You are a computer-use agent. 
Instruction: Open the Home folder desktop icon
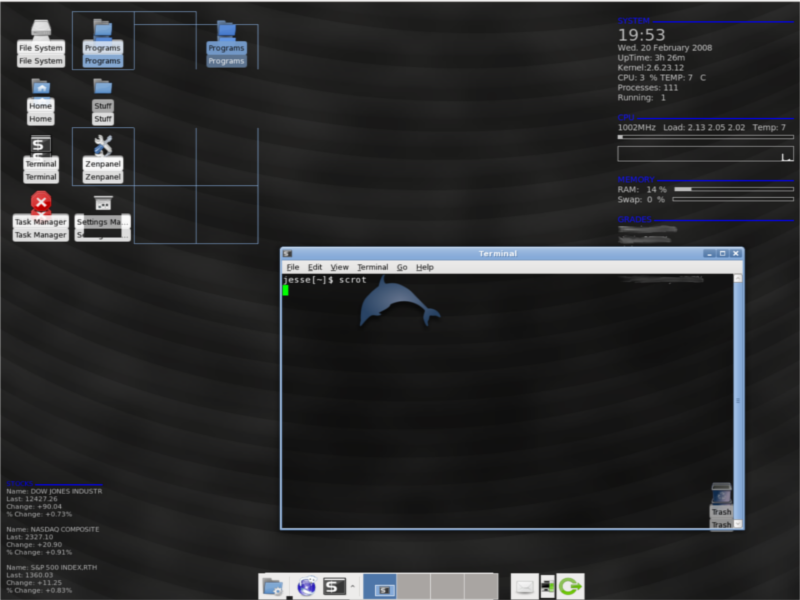(x=41, y=88)
